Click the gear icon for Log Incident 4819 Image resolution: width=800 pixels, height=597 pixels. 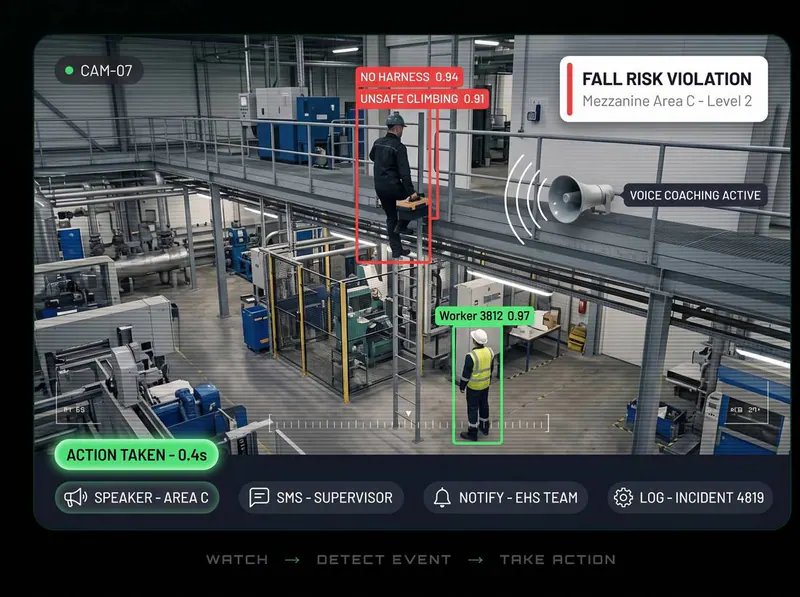623,498
